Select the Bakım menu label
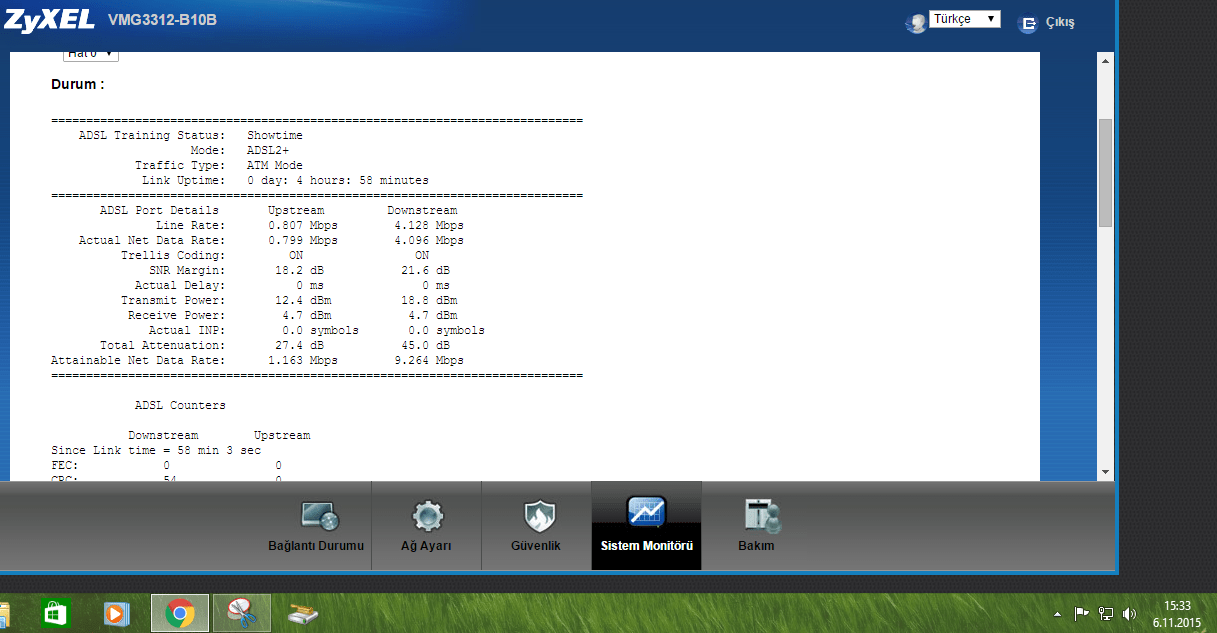This screenshot has height=633, width=1217. pyautogui.click(x=756, y=546)
